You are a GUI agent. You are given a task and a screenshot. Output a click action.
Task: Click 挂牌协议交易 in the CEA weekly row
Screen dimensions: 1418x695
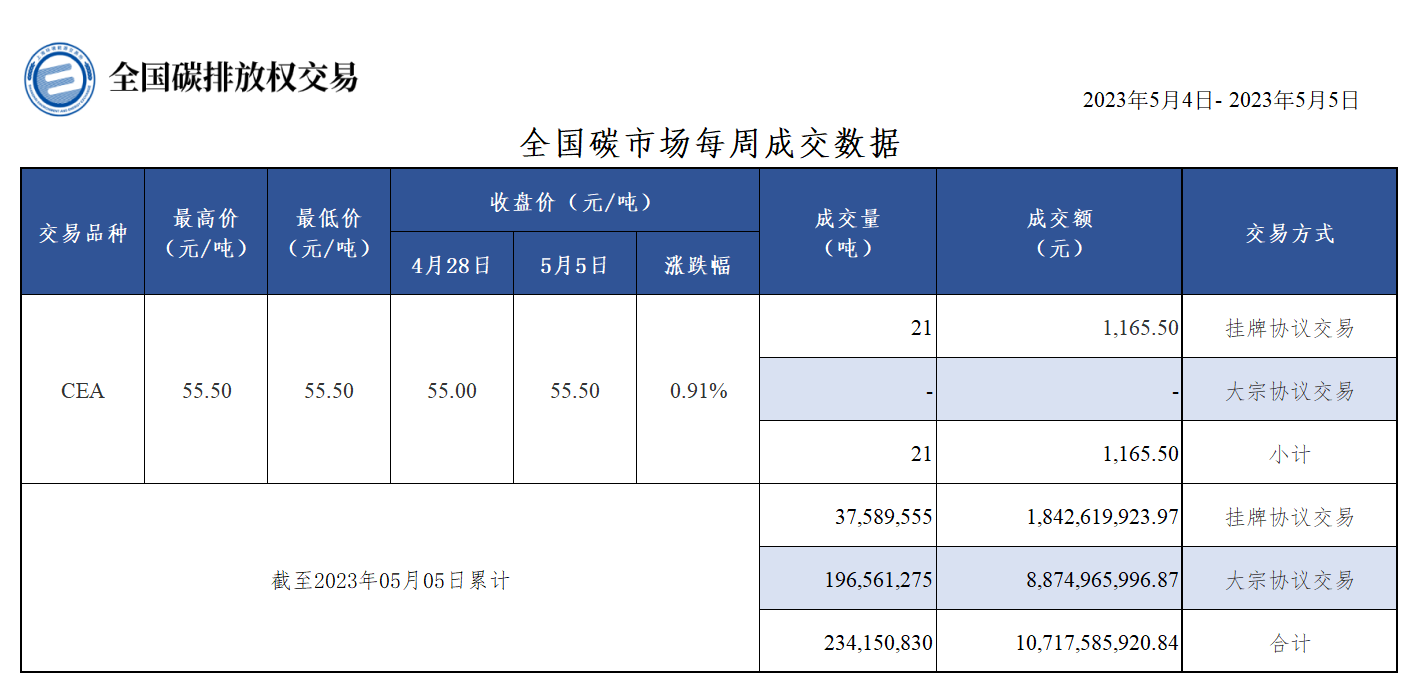point(1290,327)
